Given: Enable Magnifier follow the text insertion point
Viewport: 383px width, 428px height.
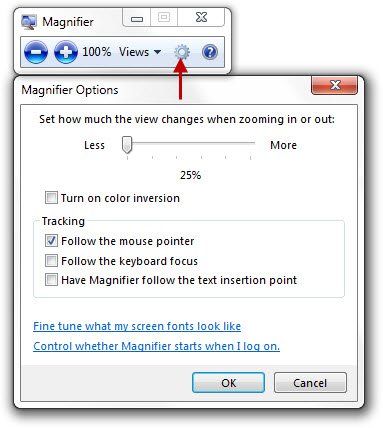Looking at the screenshot, I should click(x=51, y=280).
